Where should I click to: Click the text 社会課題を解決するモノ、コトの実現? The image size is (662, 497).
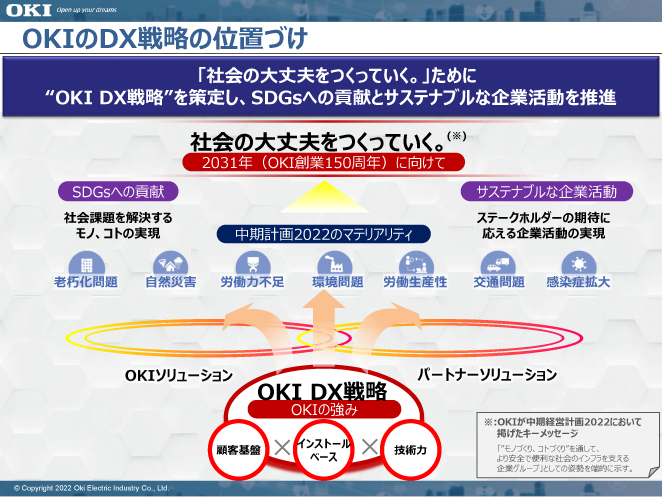coord(118,225)
